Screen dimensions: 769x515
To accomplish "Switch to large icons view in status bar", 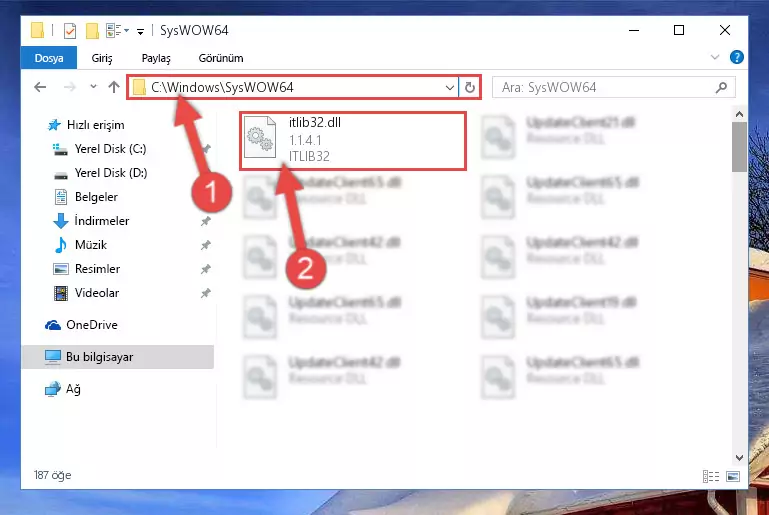I will (733, 476).
